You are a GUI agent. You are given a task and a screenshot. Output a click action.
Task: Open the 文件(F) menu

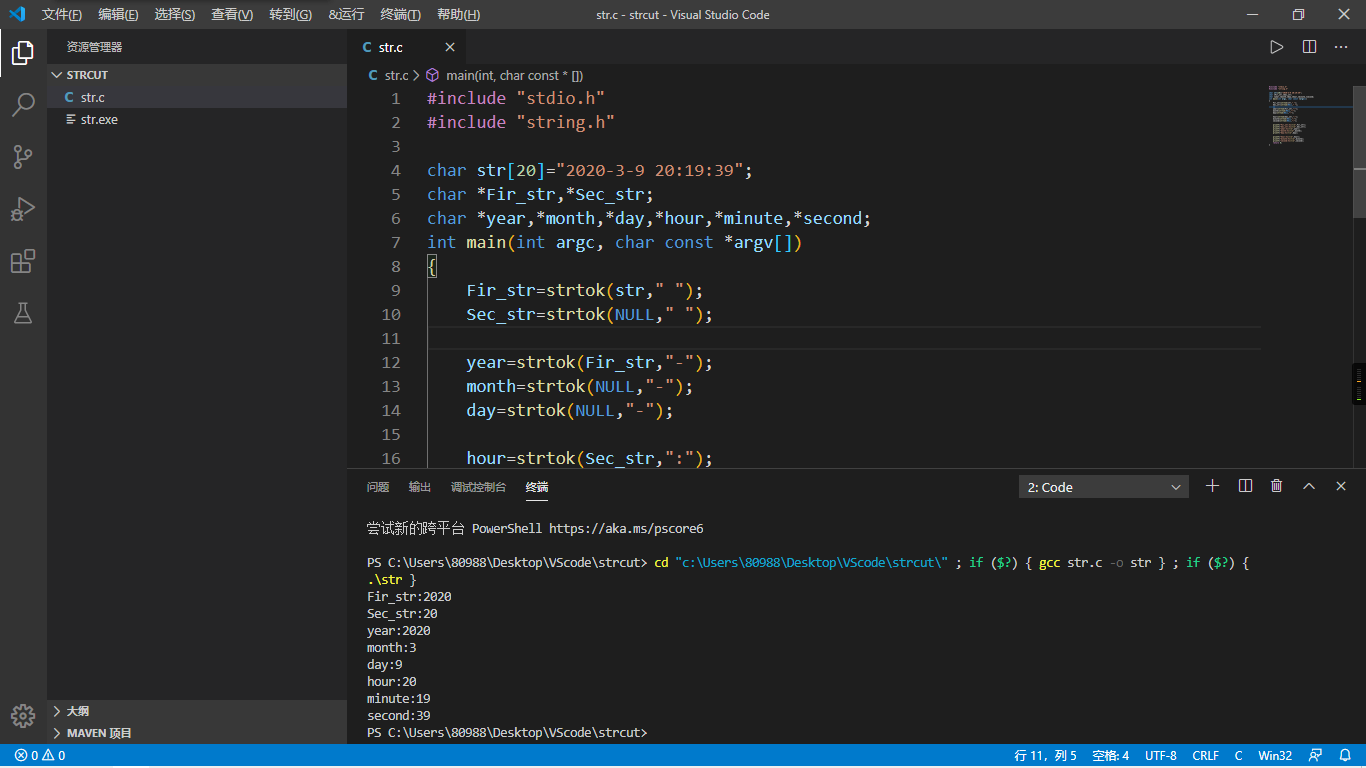point(62,14)
